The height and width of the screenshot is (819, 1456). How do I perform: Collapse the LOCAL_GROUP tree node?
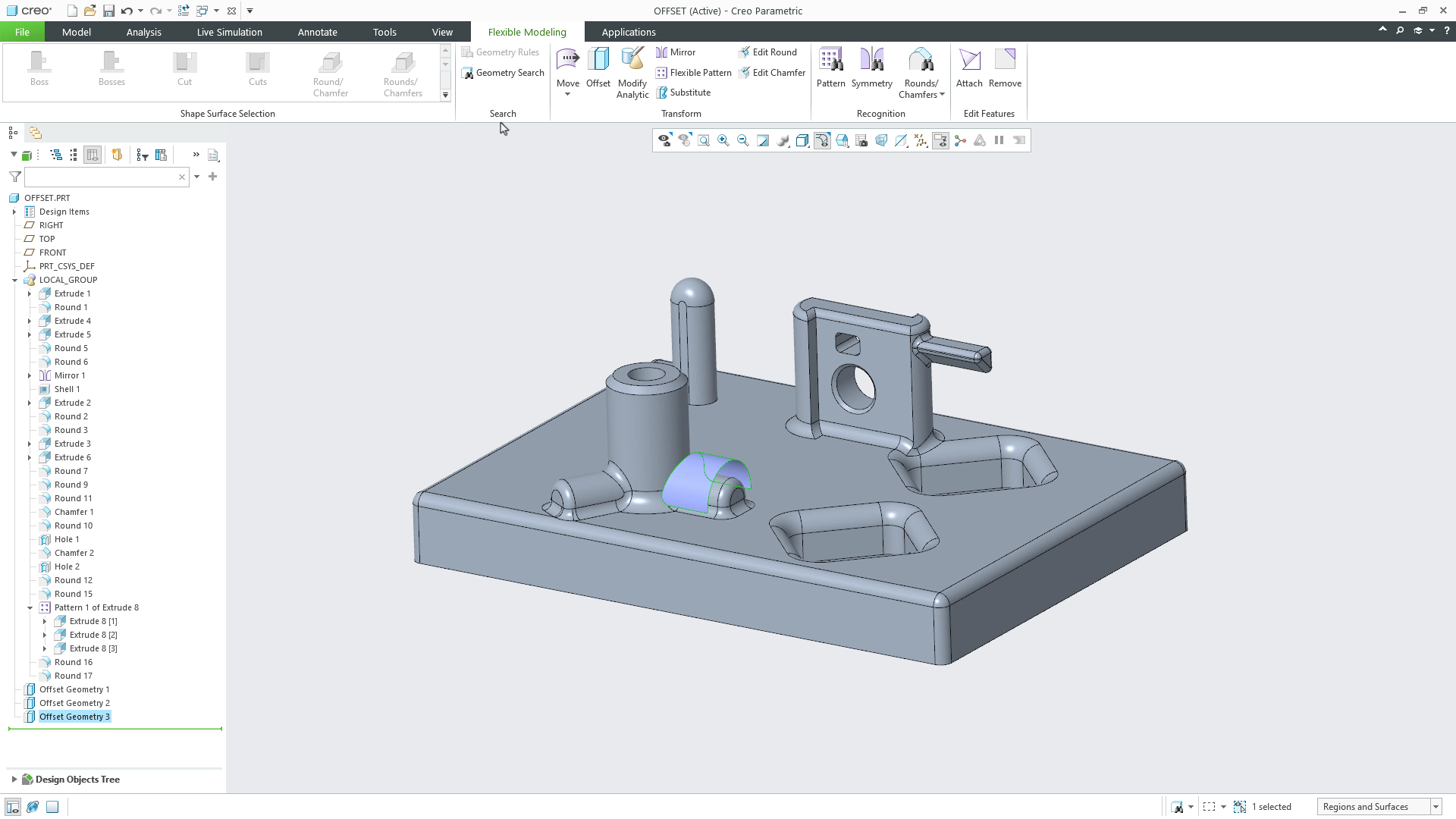click(x=14, y=280)
